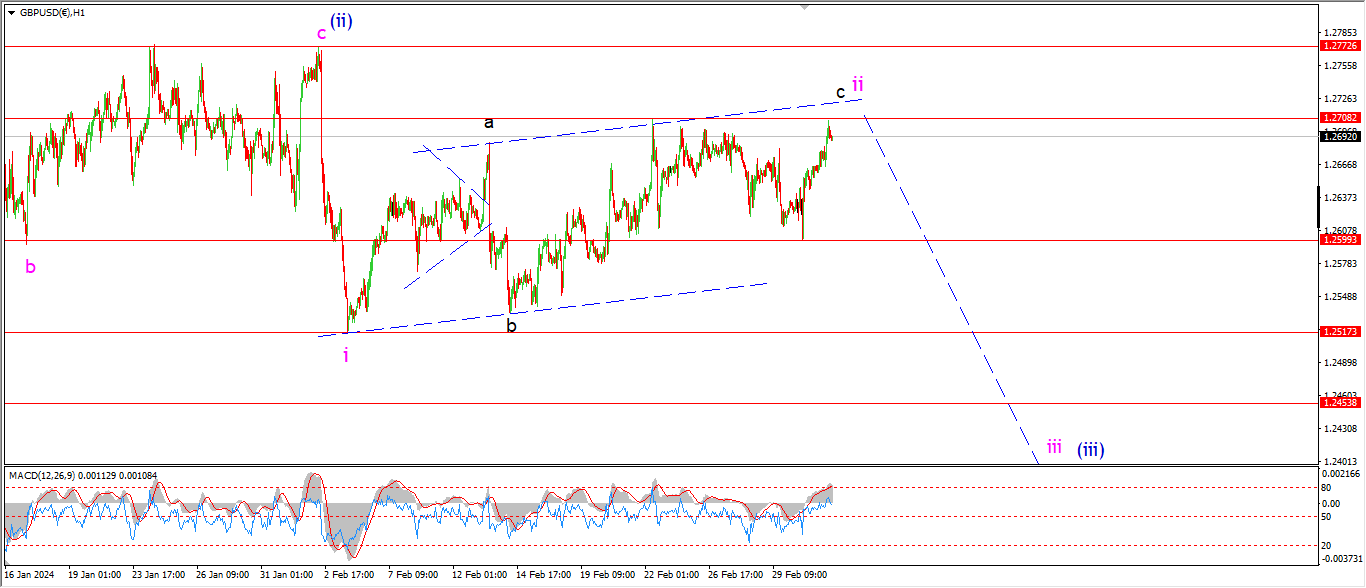Select the 1.25173 red price level tag
The height and width of the screenshot is (588, 1366).
tap(1340, 331)
